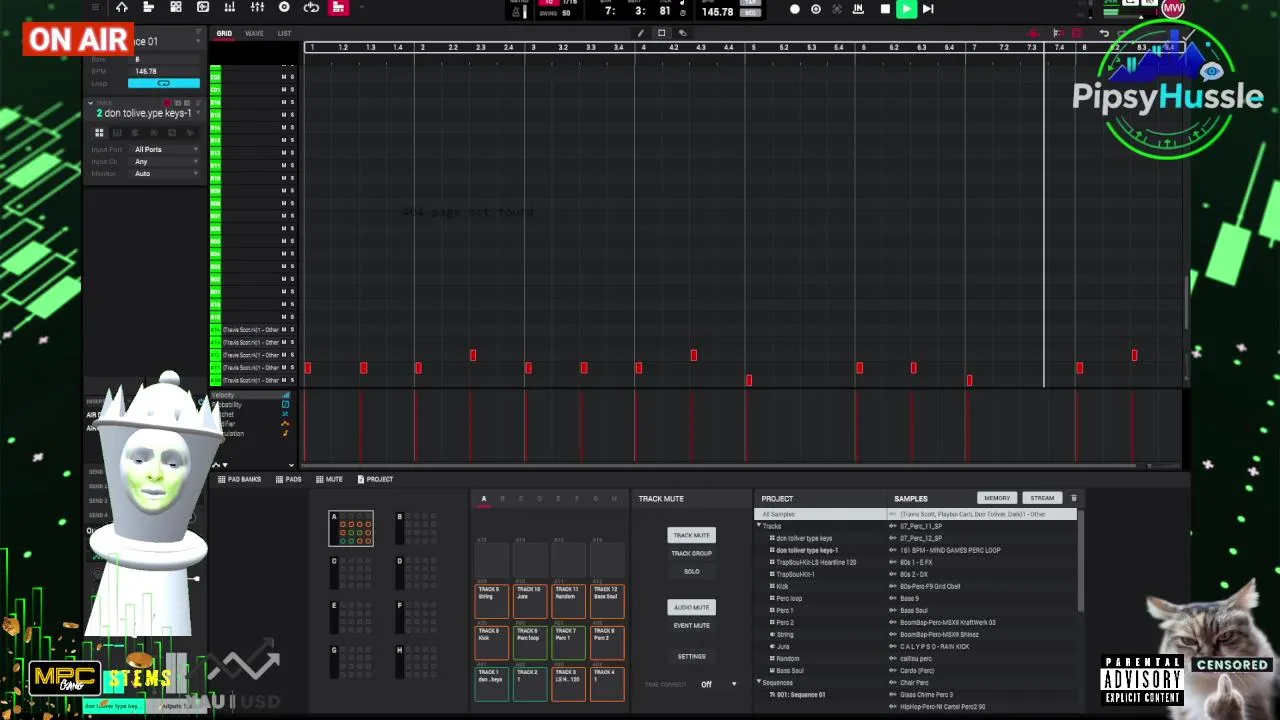Open the Time Correct Off dropdown

719,684
